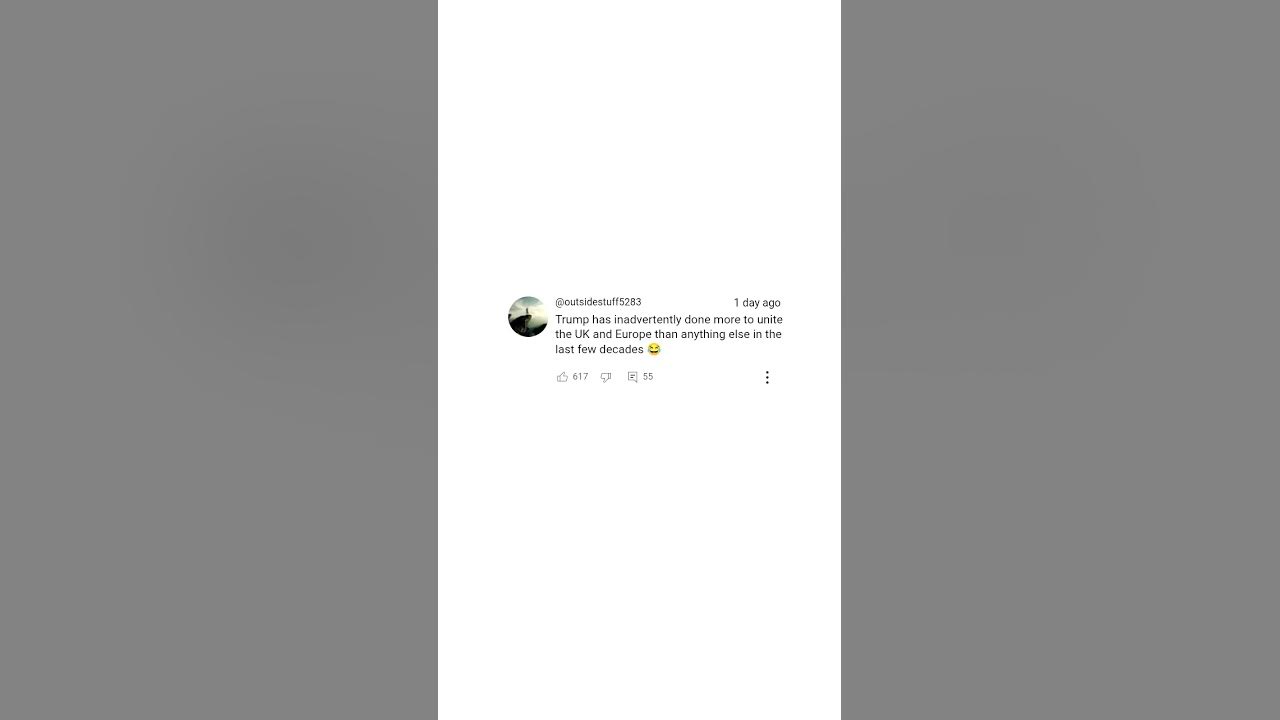Click the word "inadvertently" in the comment
The width and height of the screenshot is (1280, 720).
pos(648,319)
